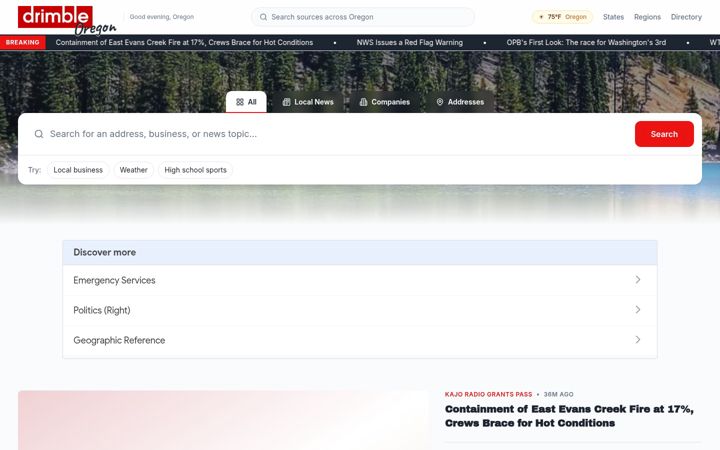Switch to the Companies tab

(384, 102)
